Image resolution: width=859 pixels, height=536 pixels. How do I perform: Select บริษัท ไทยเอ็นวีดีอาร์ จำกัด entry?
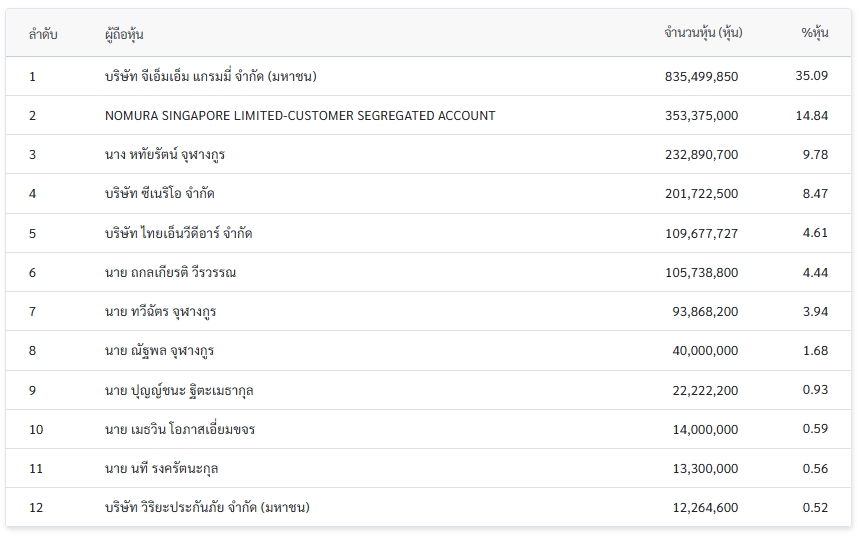point(178,233)
